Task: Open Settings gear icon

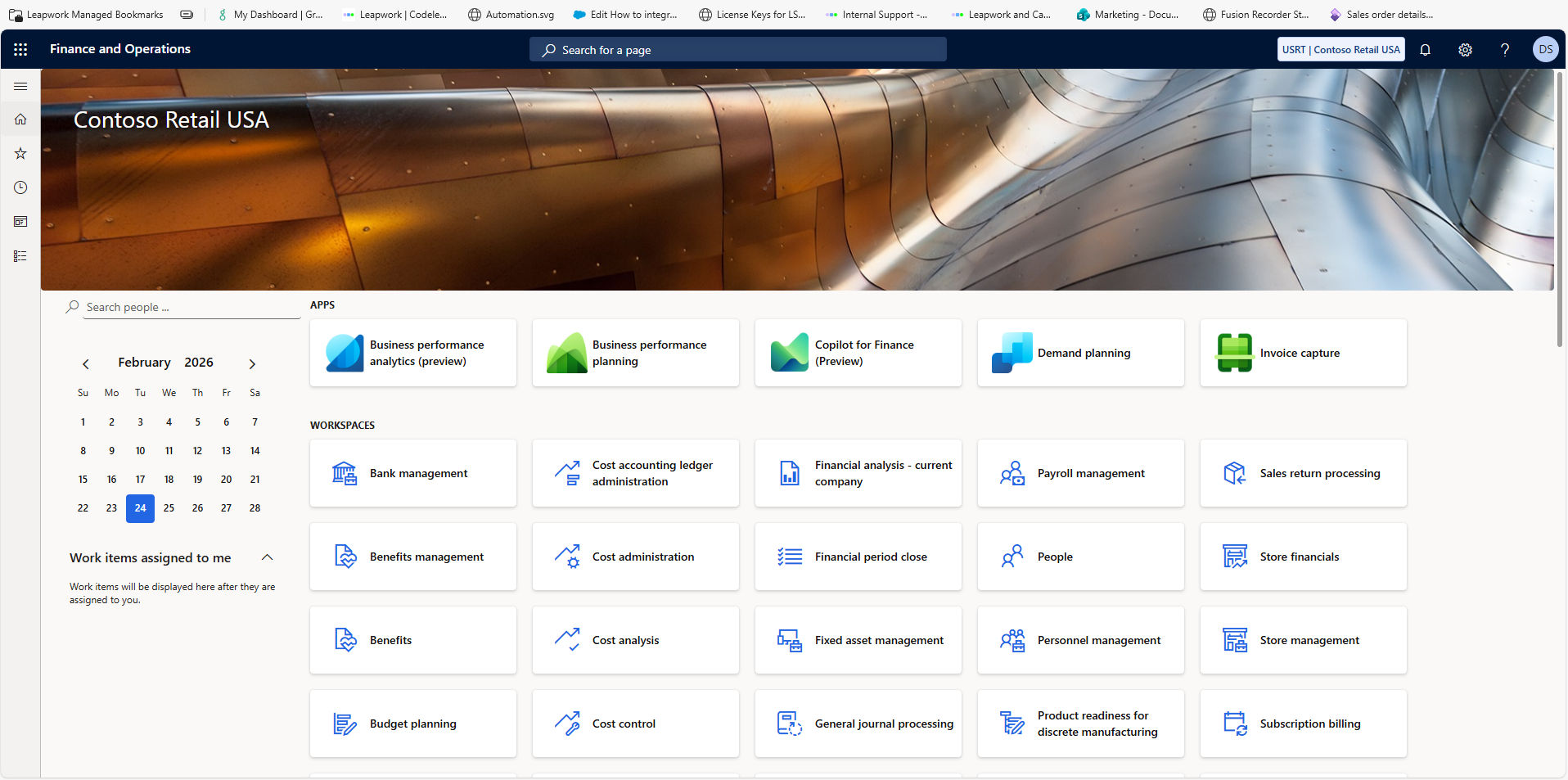Action: coord(1465,49)
